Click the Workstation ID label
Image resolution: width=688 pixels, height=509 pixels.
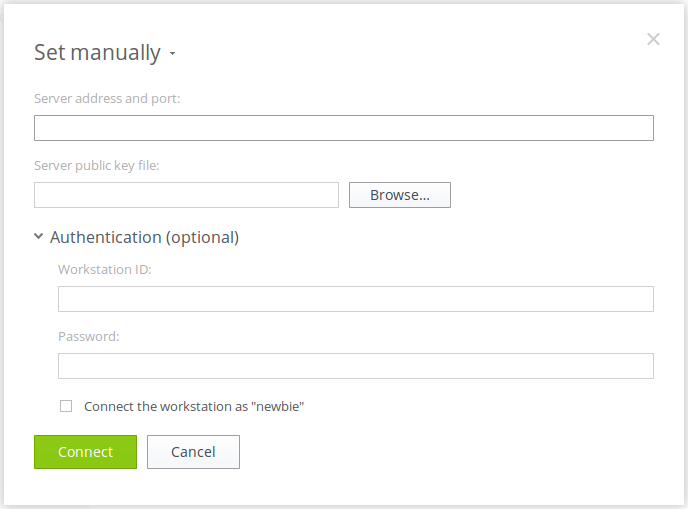click(x=105, y=270)
